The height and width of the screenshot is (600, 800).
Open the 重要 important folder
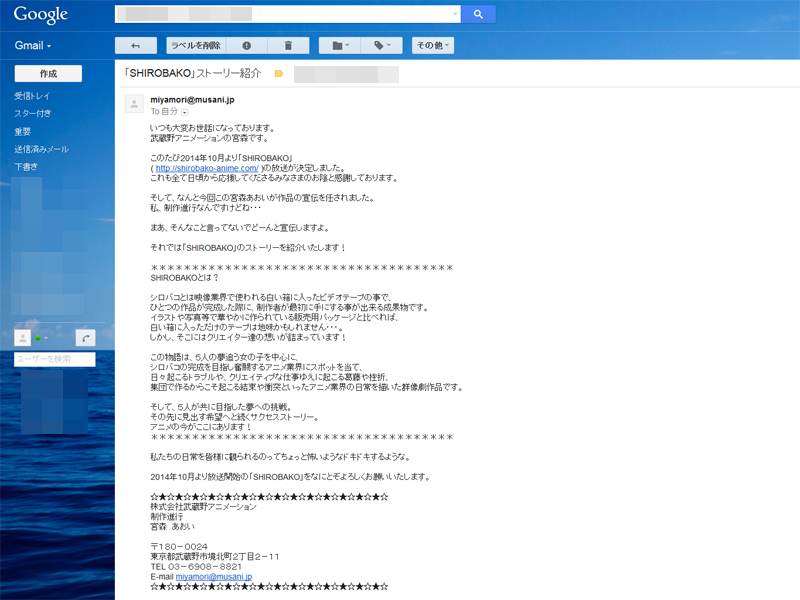[22, 132]
